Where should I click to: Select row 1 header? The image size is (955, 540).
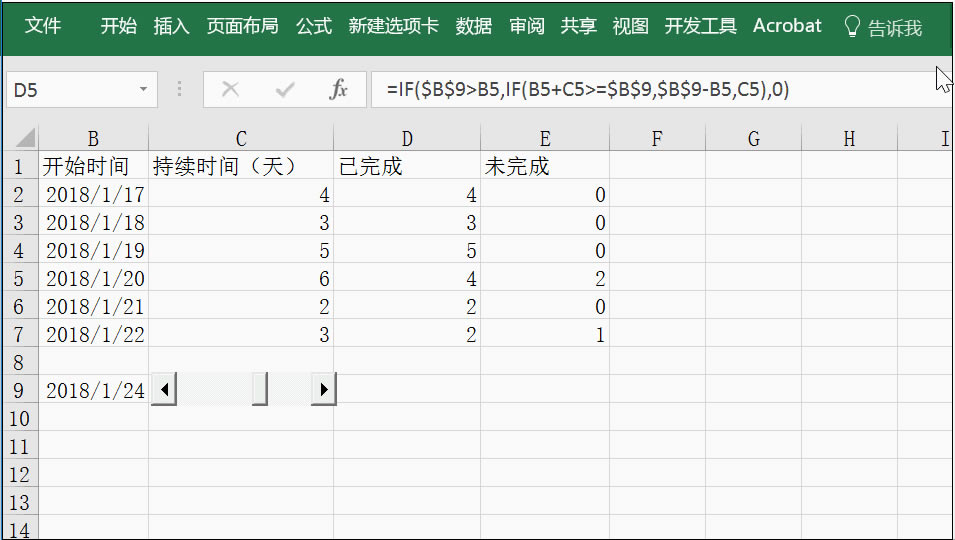click(x=19, y=166)
